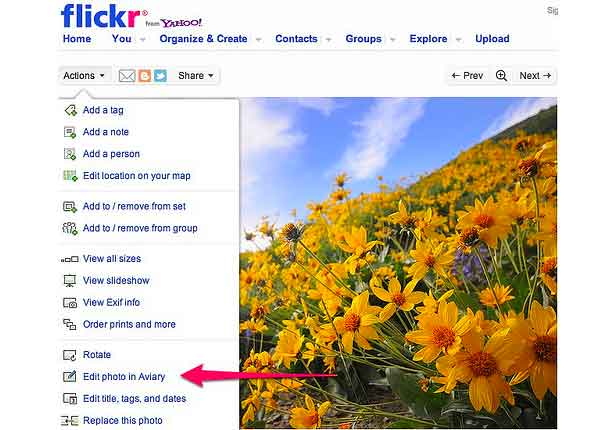Click the Add a person icon

pyautogui.click(x=70, y=154)
